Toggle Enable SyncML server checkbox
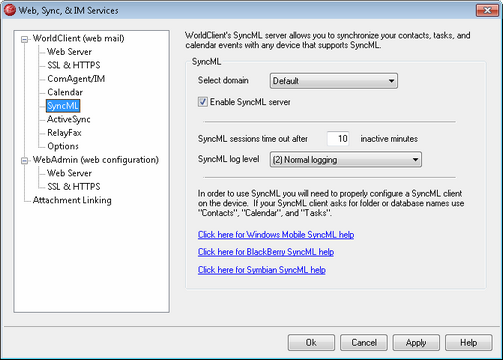Screen dimensions: 503x360 pos(203,102)
